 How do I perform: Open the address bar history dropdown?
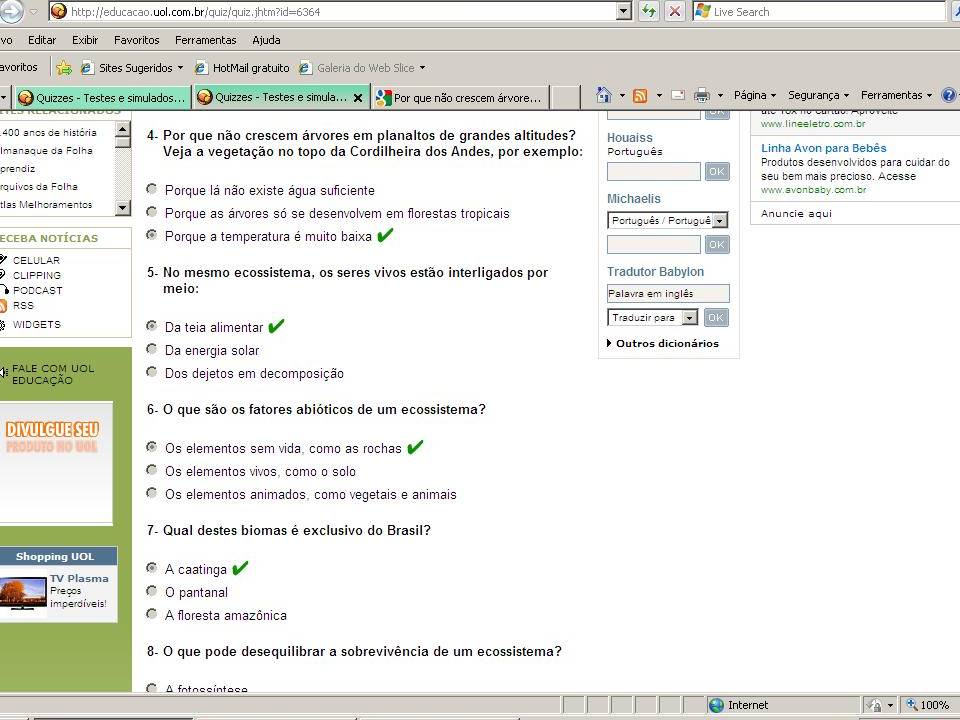click(623, 11)
